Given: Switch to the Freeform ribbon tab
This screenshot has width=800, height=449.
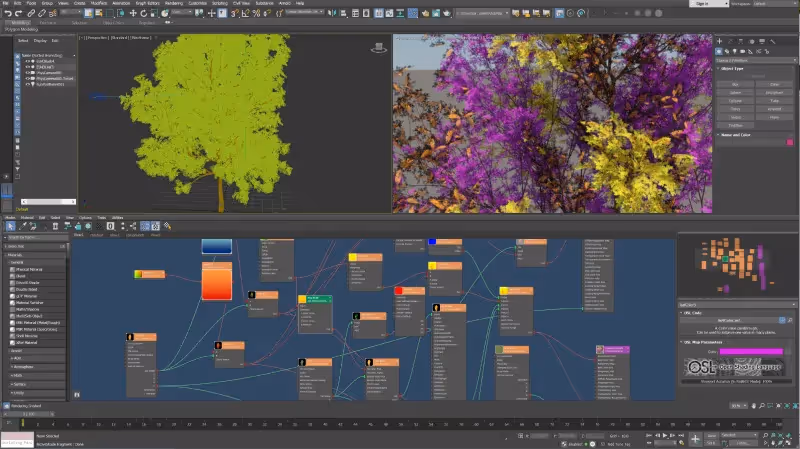Looking at the screenshot, I should point(47,23).
